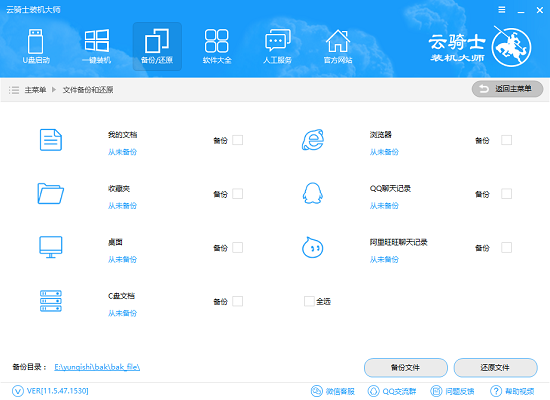
Task: Click the 收藏夹 folder icon
Action: coord(51,193)
